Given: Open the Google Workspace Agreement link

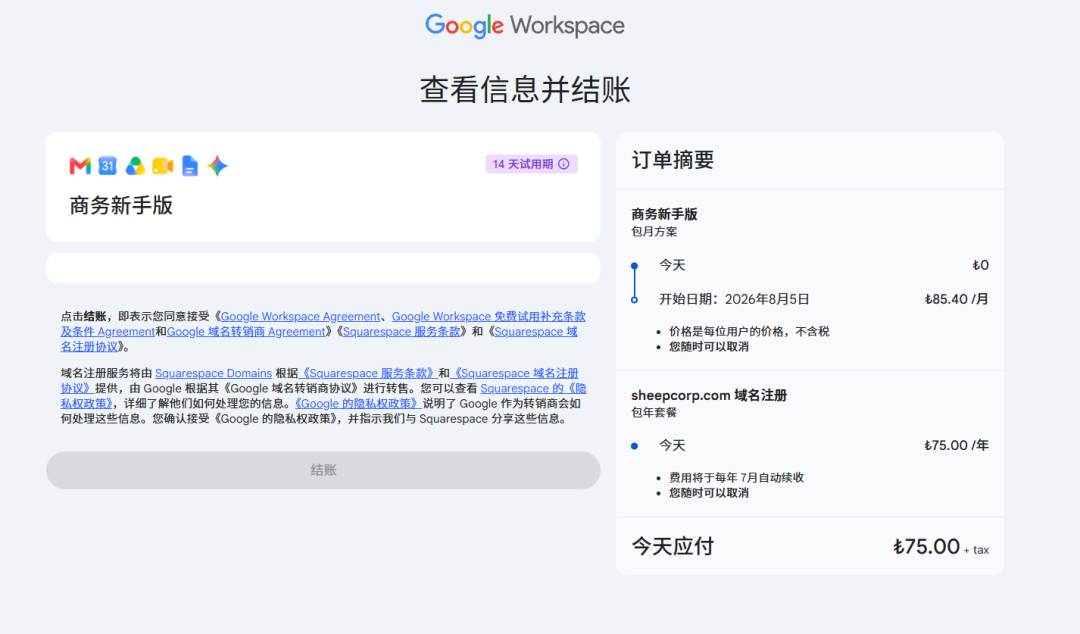Looking at the screenshot, I should pyautogui.click(x=300, y=316).
